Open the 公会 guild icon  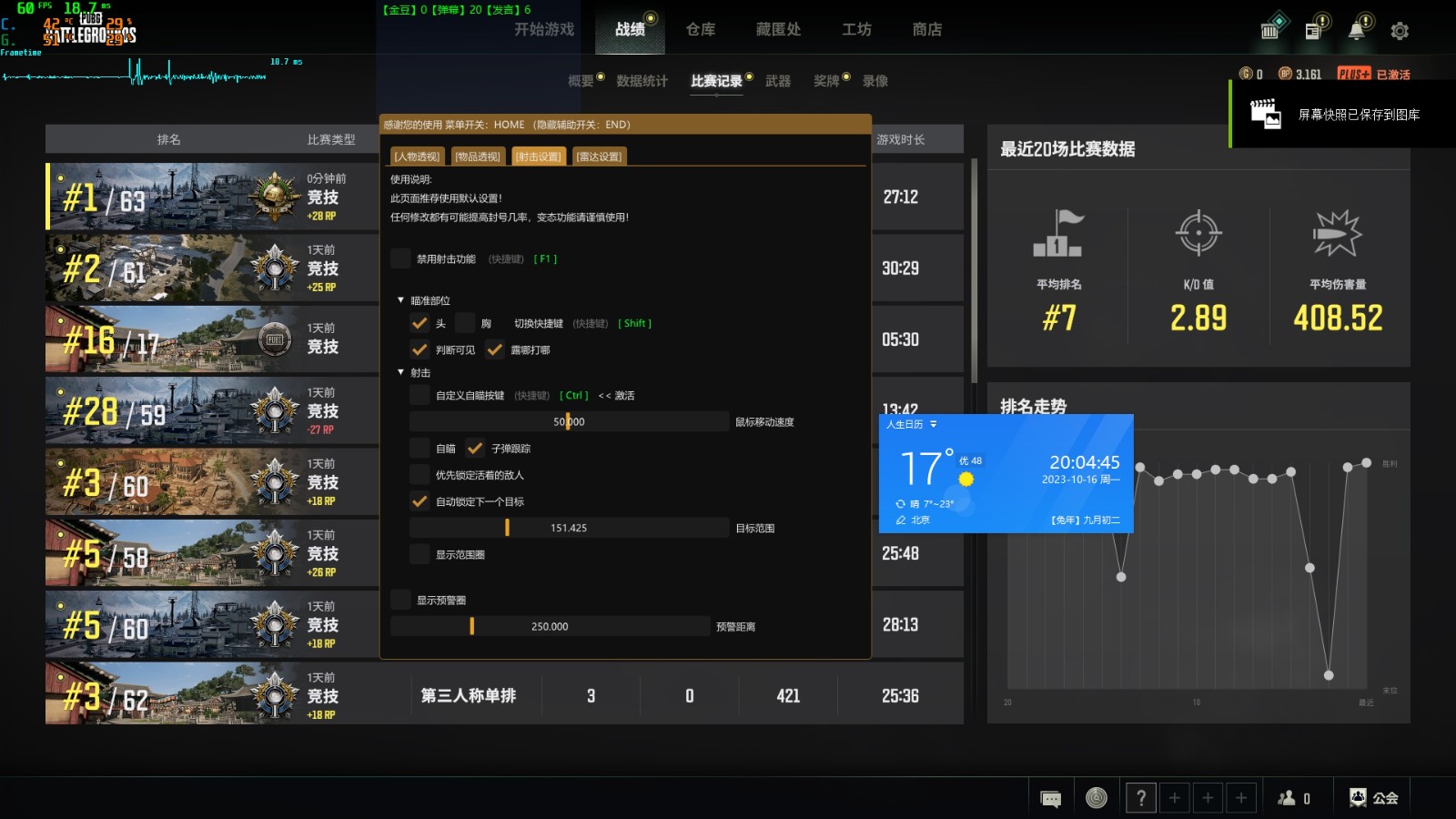1358,798
